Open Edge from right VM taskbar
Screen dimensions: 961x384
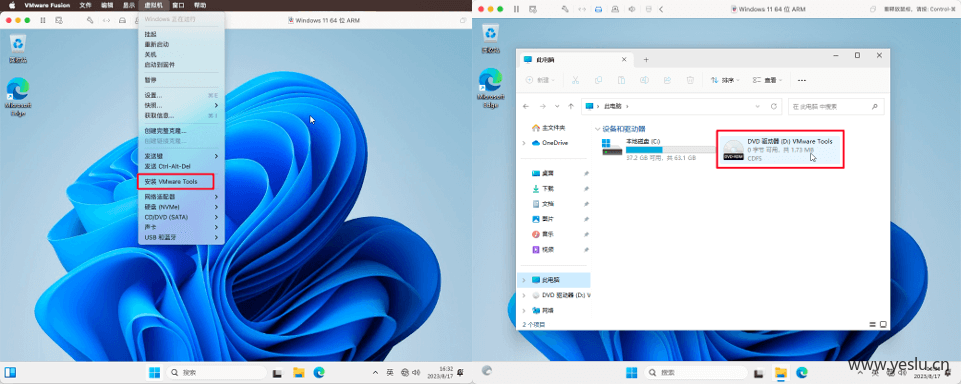point(802,372)
